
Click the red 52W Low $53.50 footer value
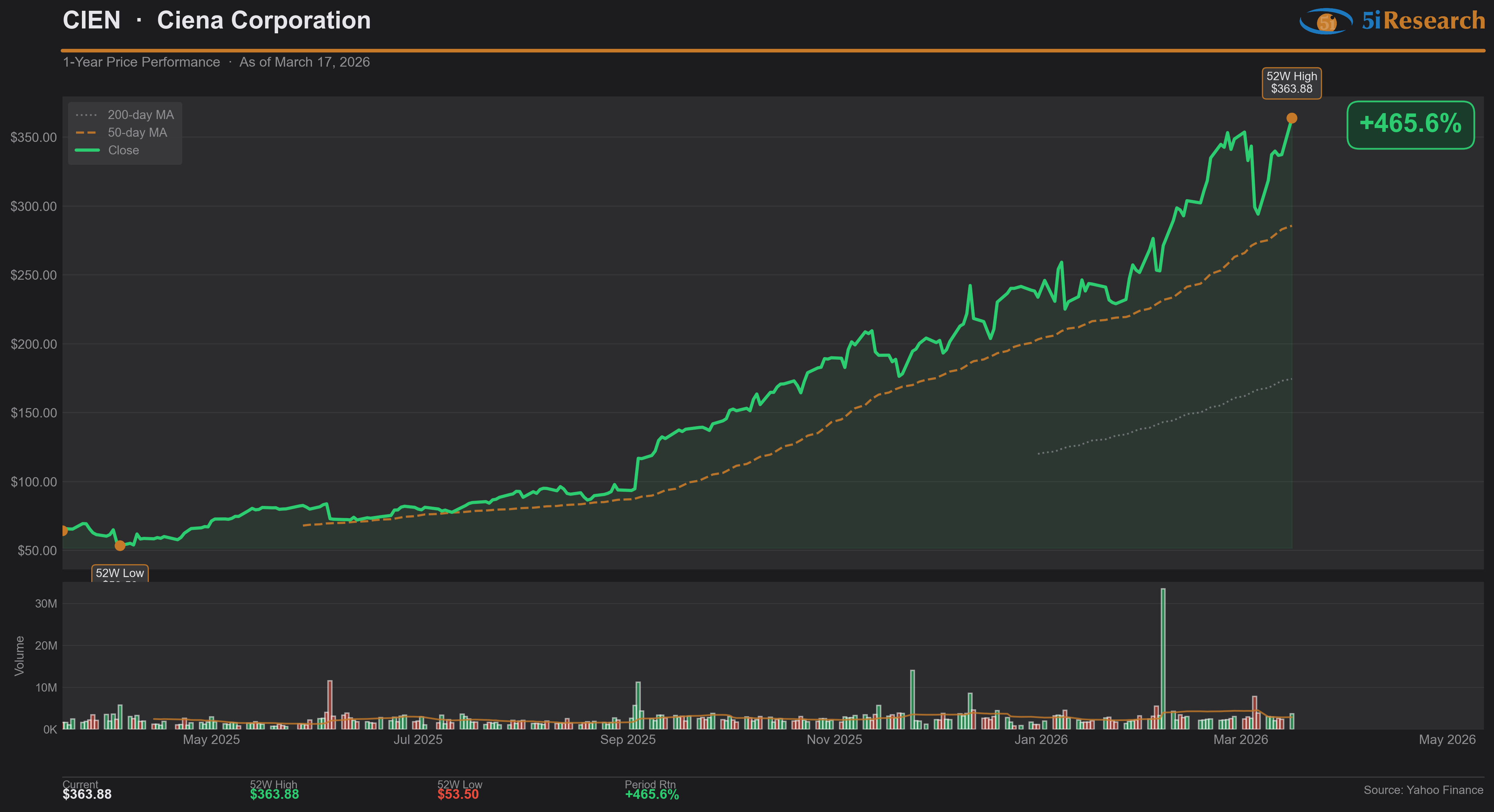click(x=458, y=794)
